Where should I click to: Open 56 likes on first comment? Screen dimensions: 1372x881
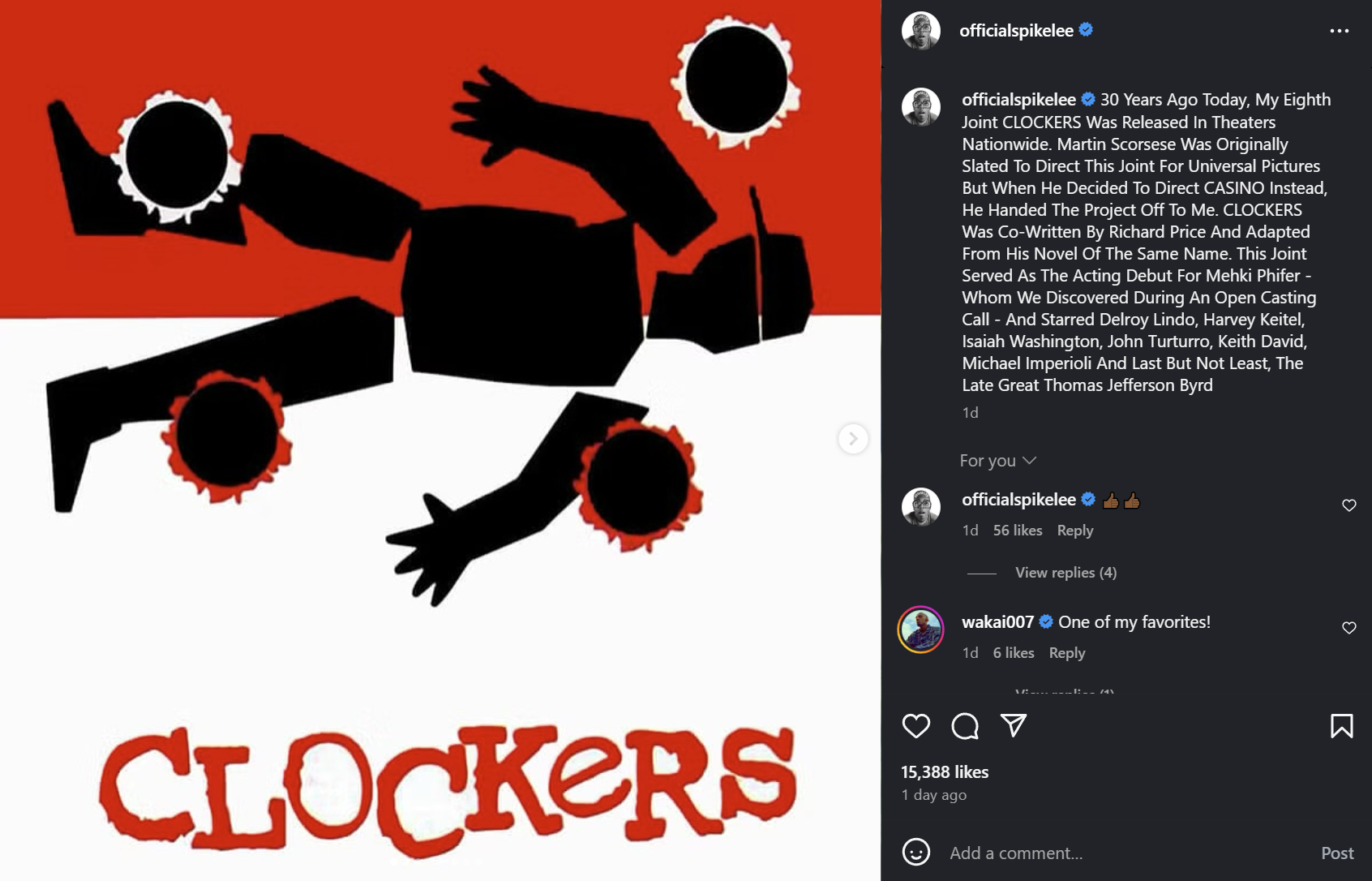(x=1018, y=531)
